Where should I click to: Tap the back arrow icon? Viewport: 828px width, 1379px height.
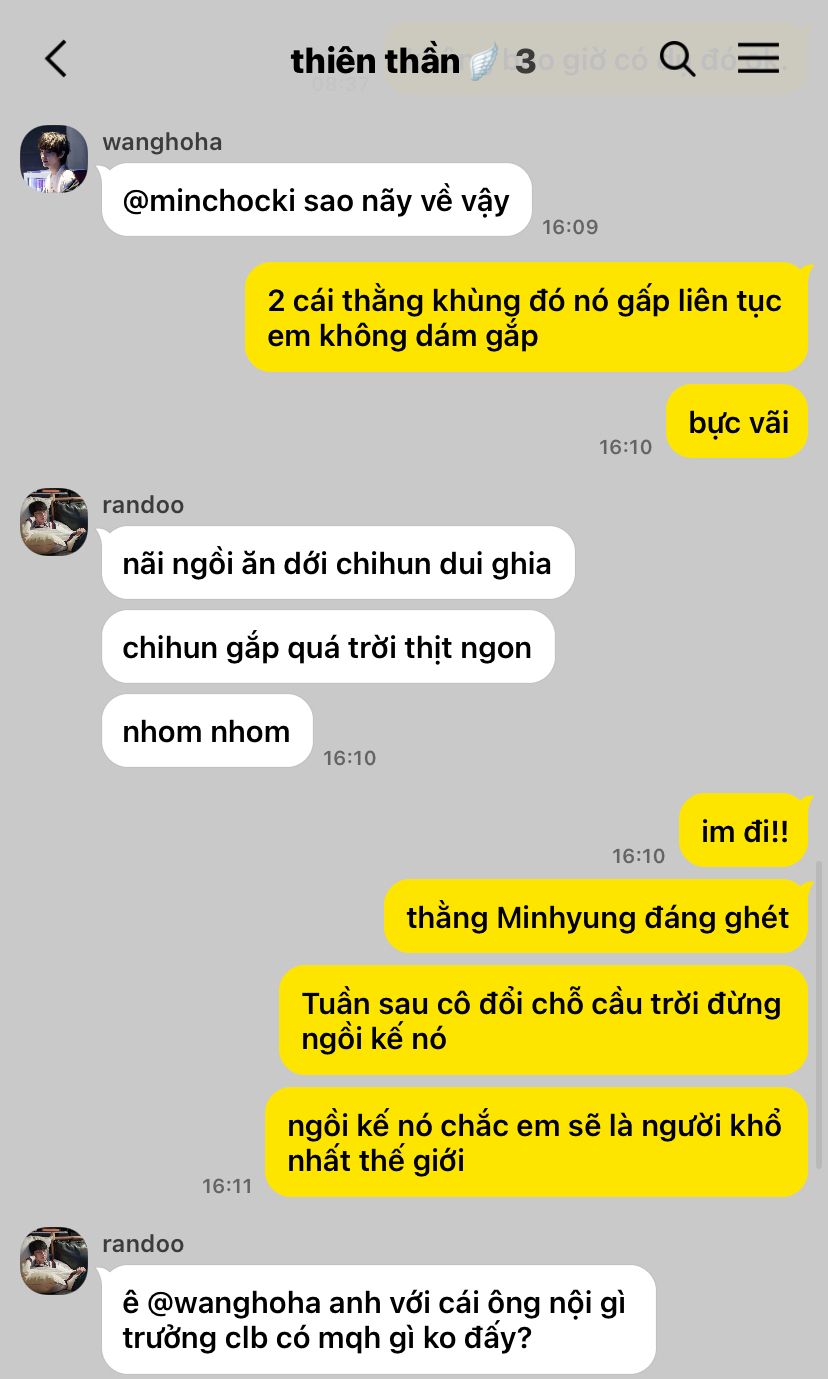(56, 59)
